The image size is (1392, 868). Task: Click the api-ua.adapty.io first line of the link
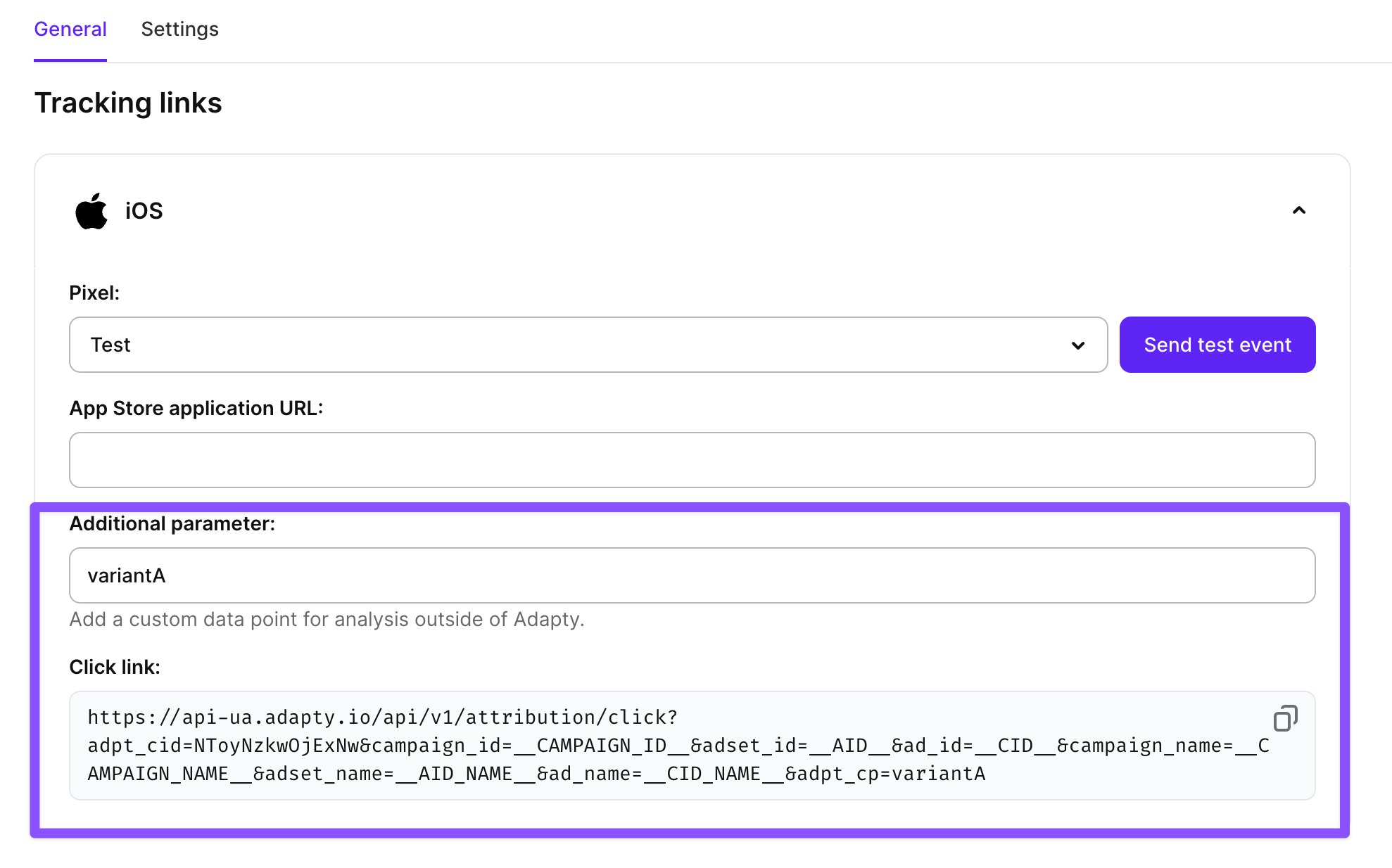[x=383, y=717]
